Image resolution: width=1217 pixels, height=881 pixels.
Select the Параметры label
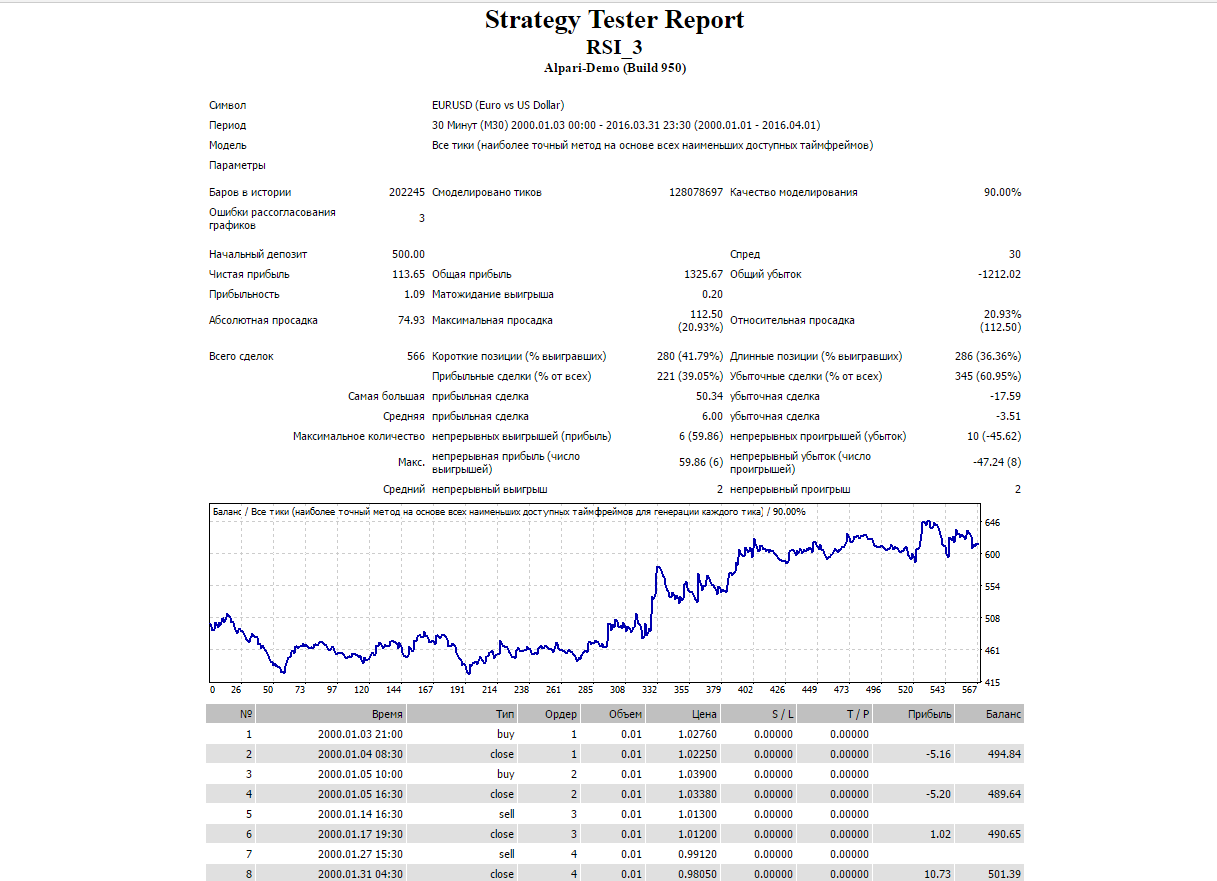(x=237, y=165)
